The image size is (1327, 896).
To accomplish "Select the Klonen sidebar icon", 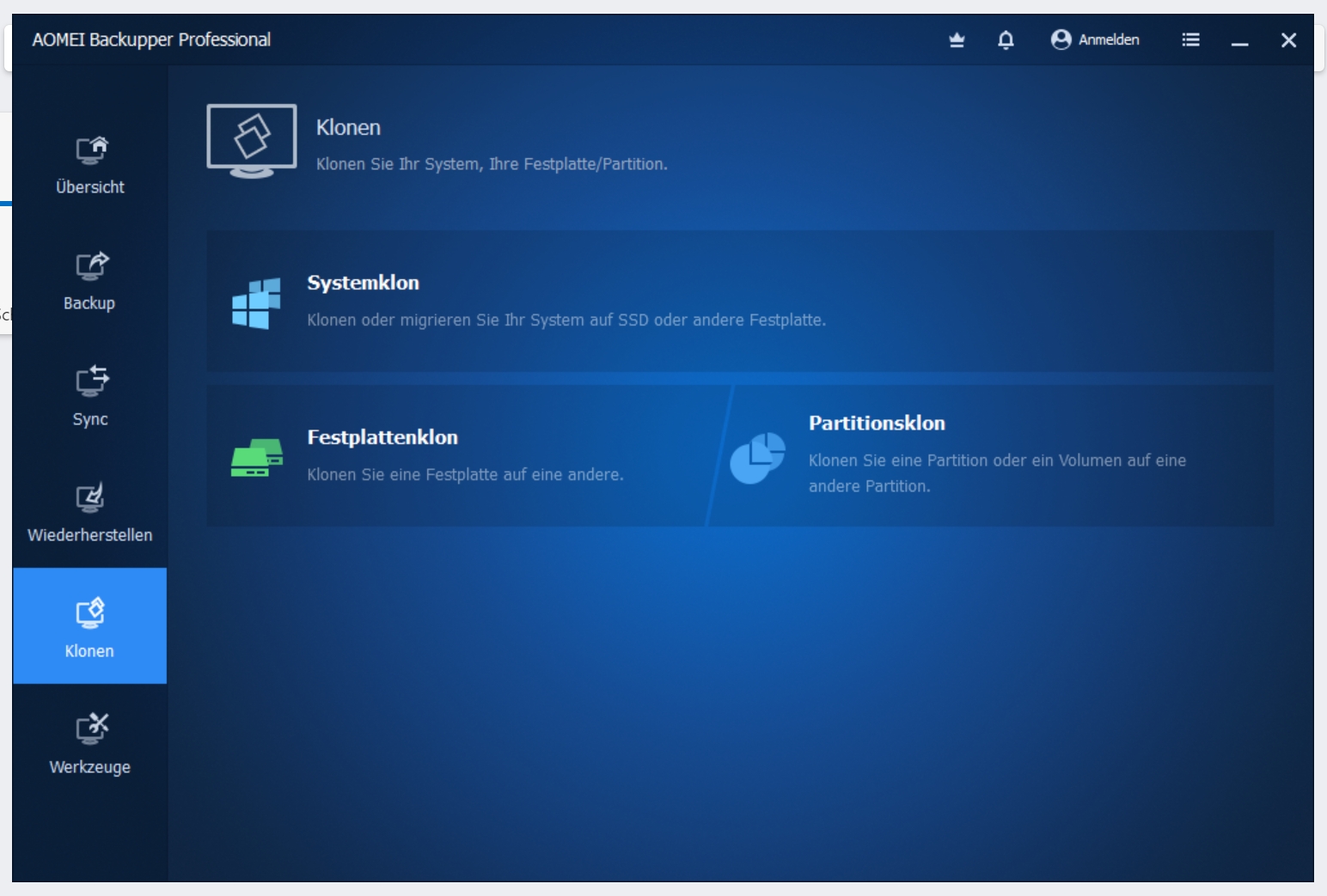I will [x=90, y=613].
